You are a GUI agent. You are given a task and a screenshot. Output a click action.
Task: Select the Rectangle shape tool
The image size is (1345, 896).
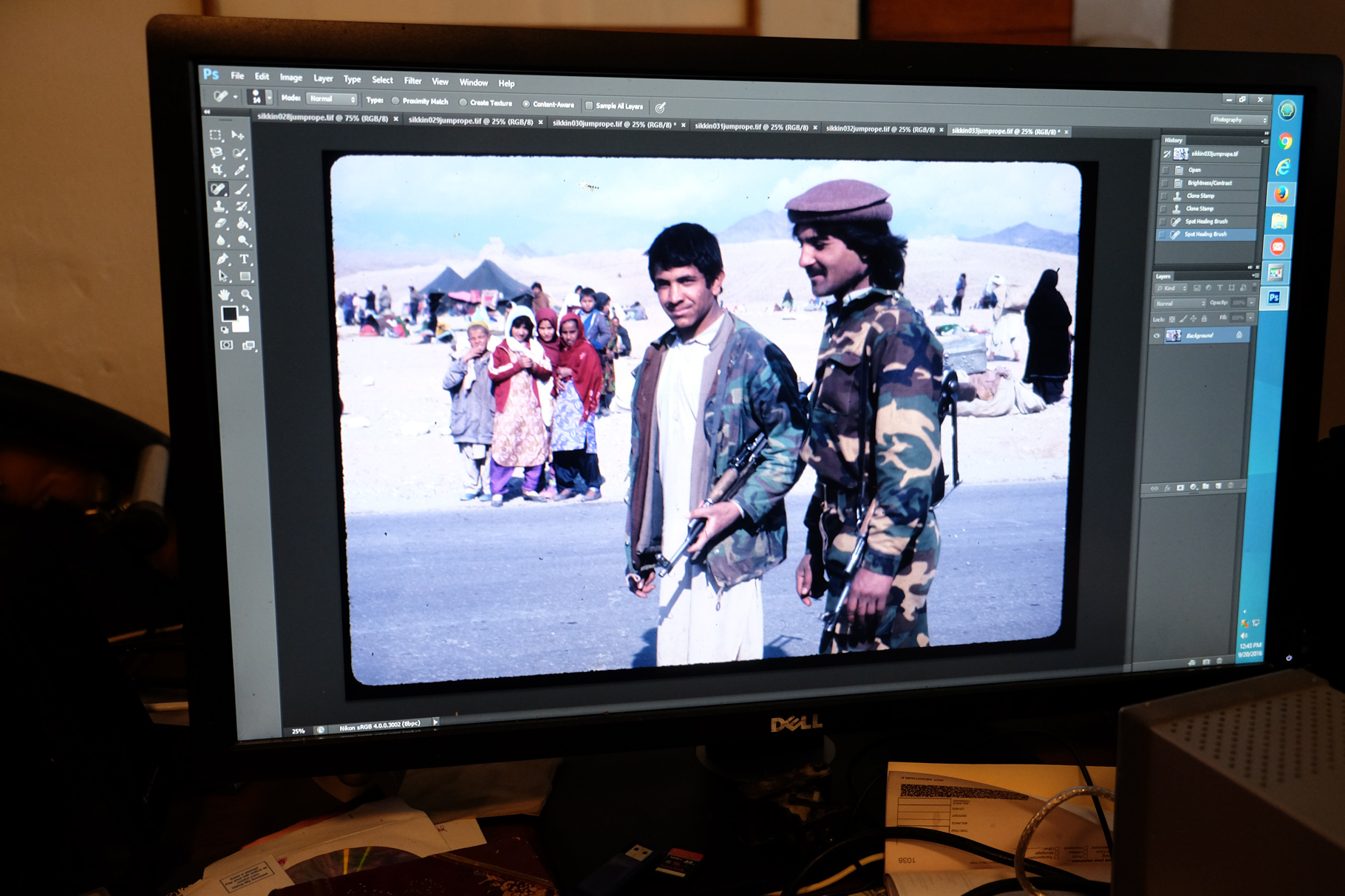pyautogui.click(x=245, y=276)
